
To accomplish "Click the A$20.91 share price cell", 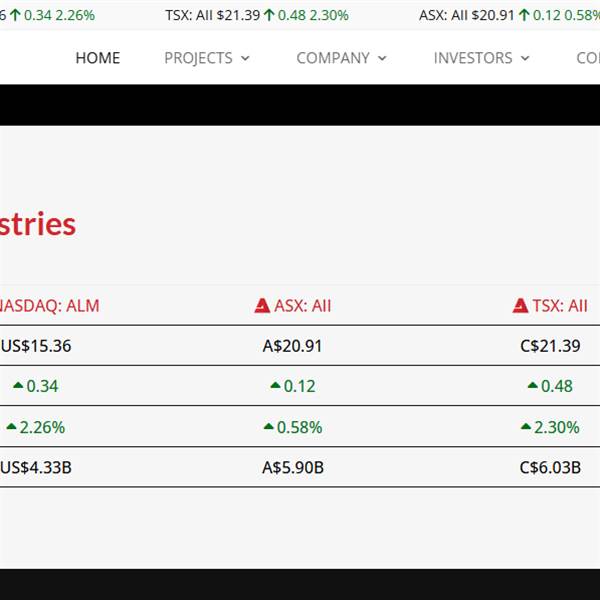I will point(292,346).
